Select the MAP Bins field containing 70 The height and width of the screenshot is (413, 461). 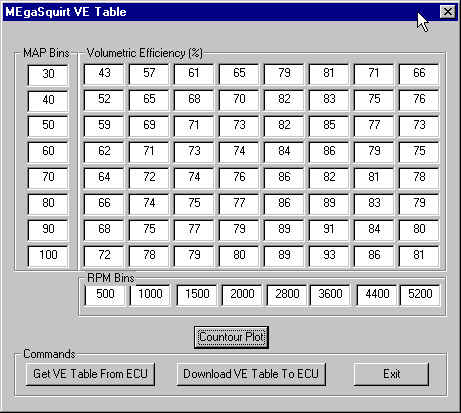pos(48,178)
